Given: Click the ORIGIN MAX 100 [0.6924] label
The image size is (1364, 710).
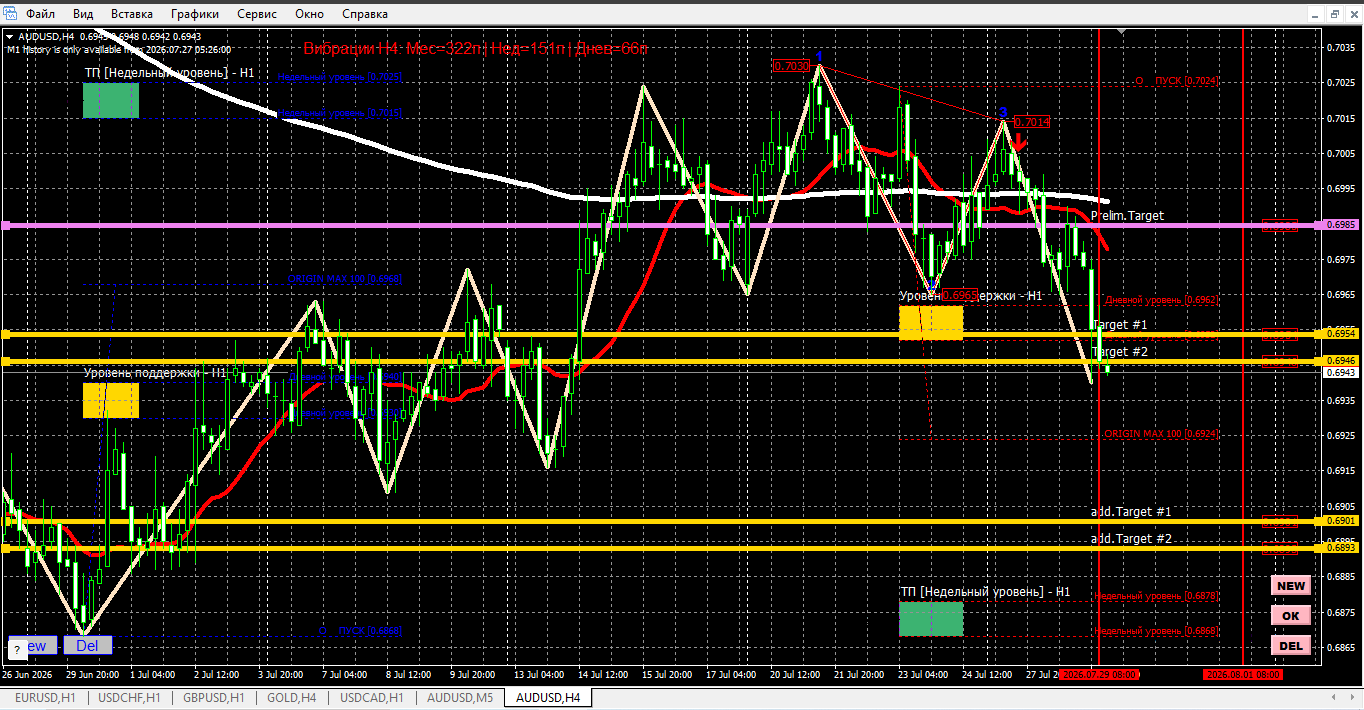Looking at the screenshot, I should point(1161,435).
